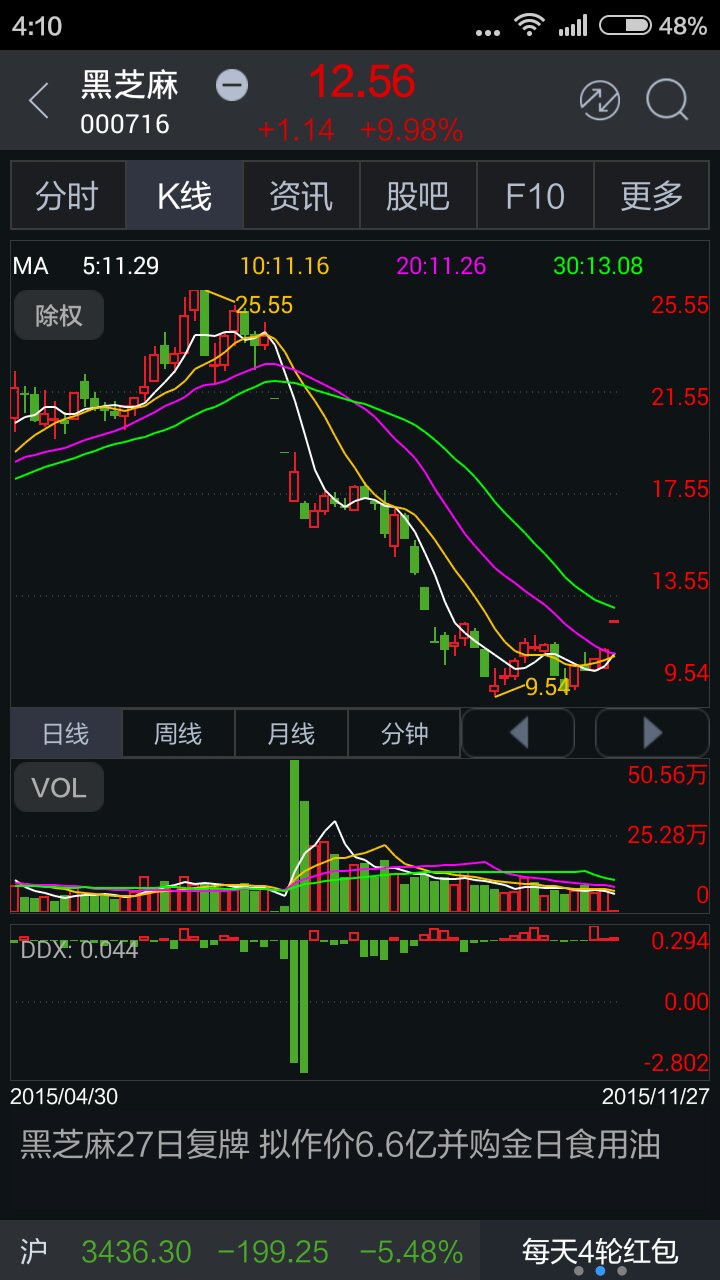Tap the battery status icon
The height and width of the screenshot is (1280, 720).
pos(625,26)
